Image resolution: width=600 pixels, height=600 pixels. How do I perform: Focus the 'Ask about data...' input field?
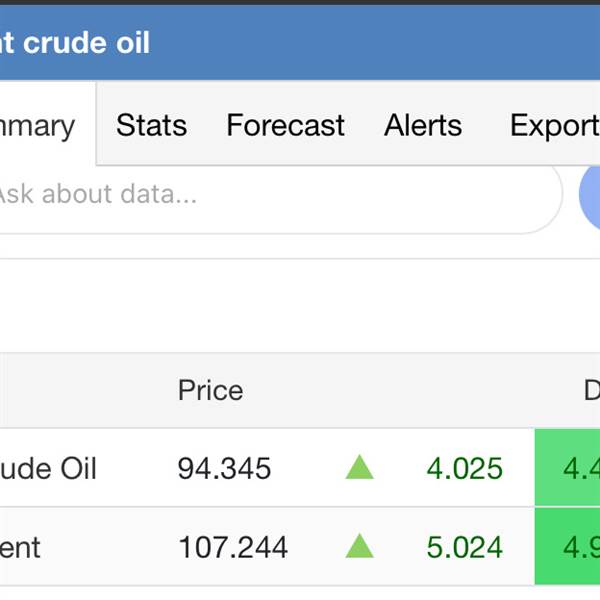(x=270, y=194)
